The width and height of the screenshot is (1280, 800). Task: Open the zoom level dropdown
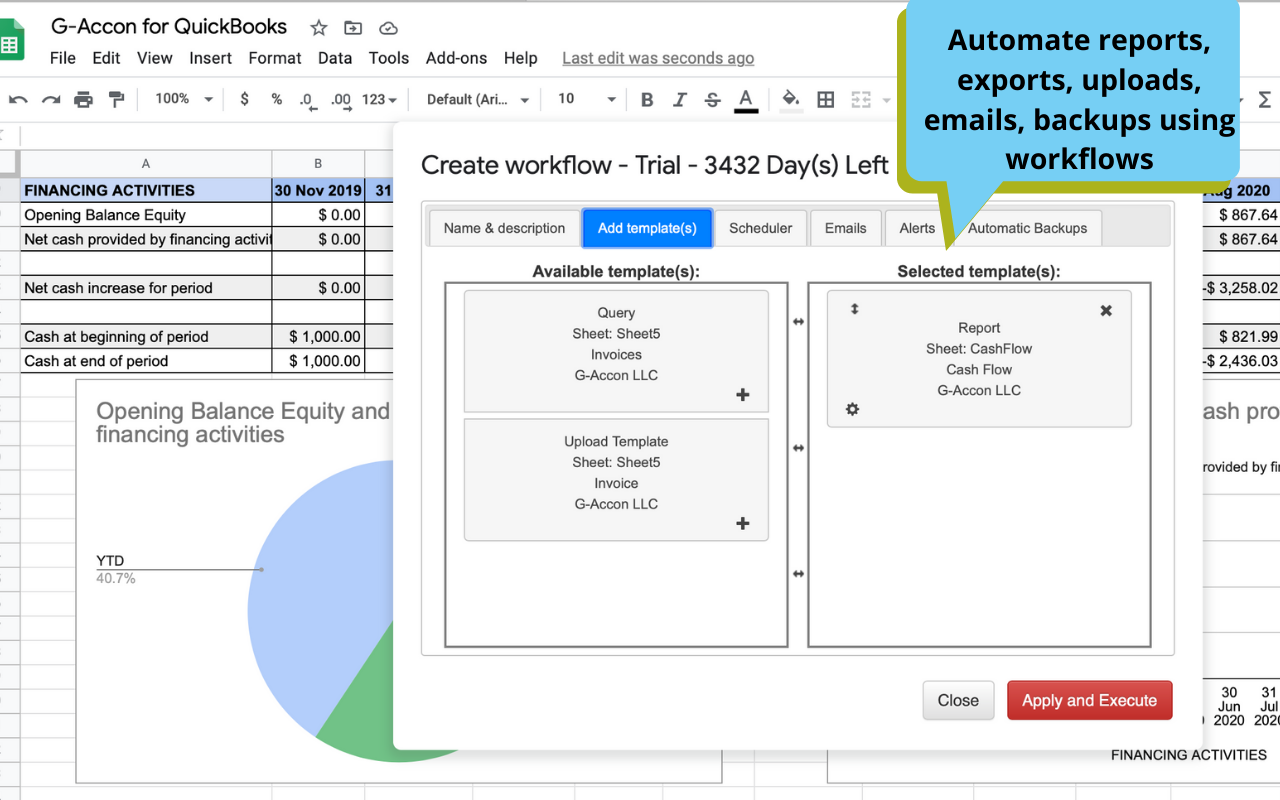click(x=183, y=99)
